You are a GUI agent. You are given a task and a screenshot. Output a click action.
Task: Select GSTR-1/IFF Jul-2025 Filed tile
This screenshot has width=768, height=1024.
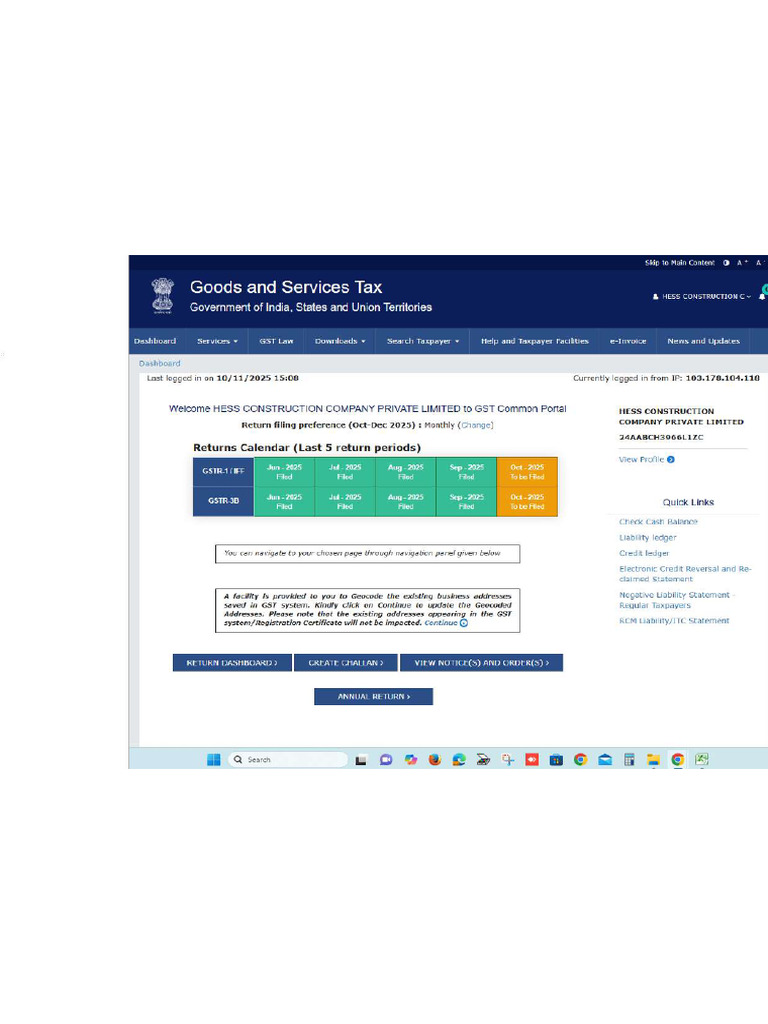(x=345, y=472)
